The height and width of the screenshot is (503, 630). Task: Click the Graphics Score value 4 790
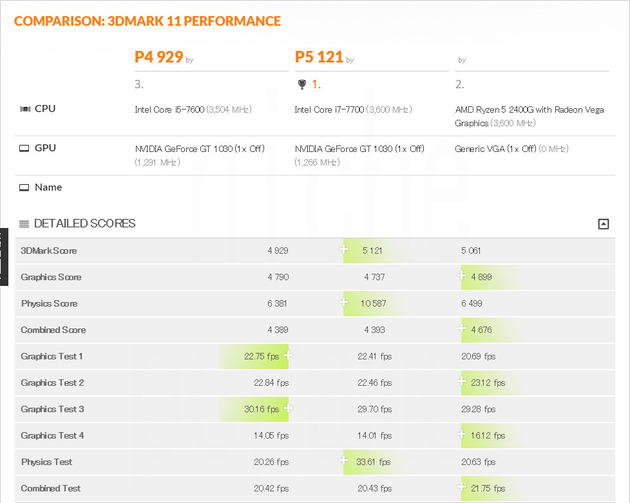pos(278,277)
